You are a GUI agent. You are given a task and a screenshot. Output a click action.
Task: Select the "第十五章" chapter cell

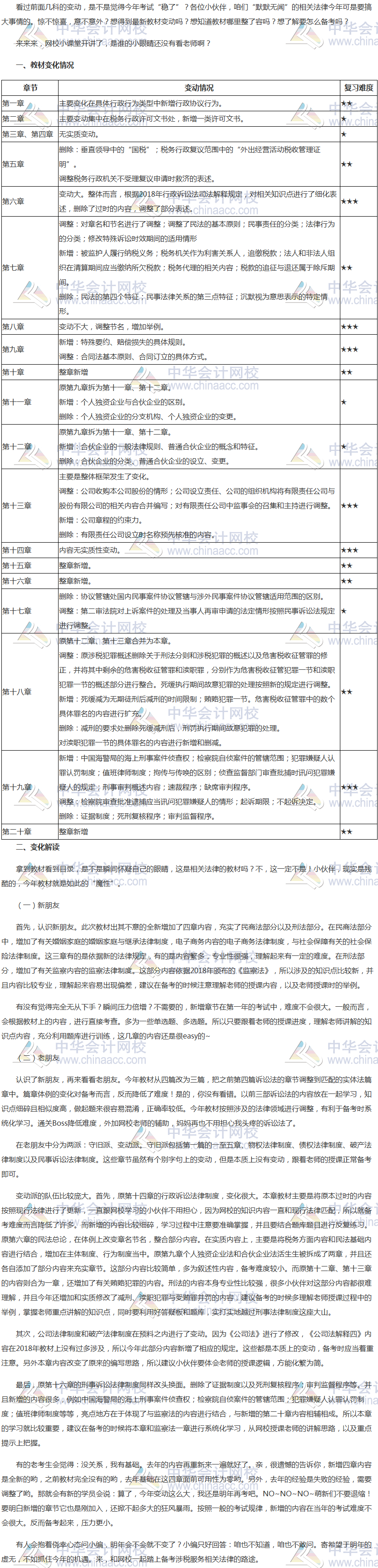point(29,565)
